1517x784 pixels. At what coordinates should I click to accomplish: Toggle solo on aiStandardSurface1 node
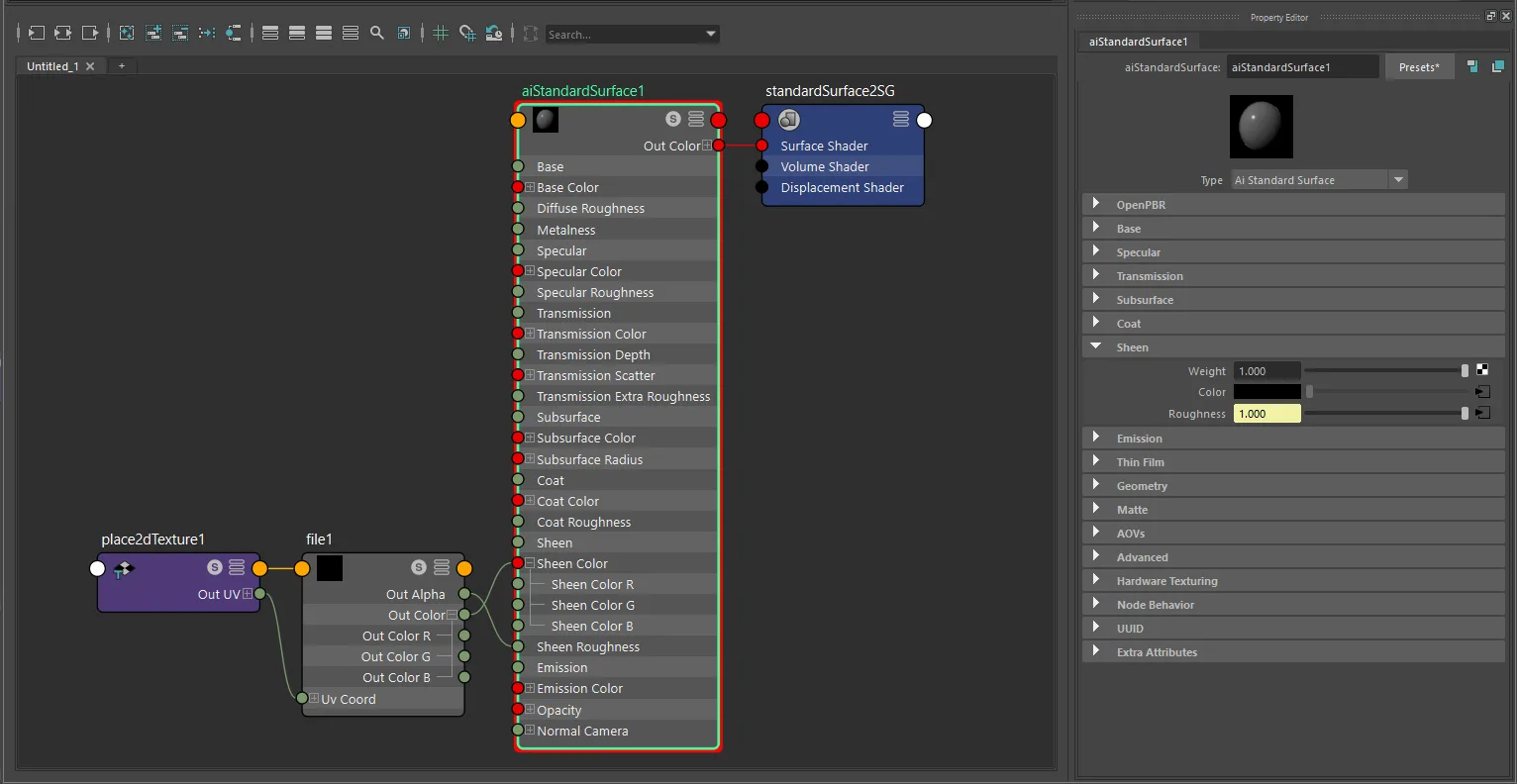click(x=673, y=119)
